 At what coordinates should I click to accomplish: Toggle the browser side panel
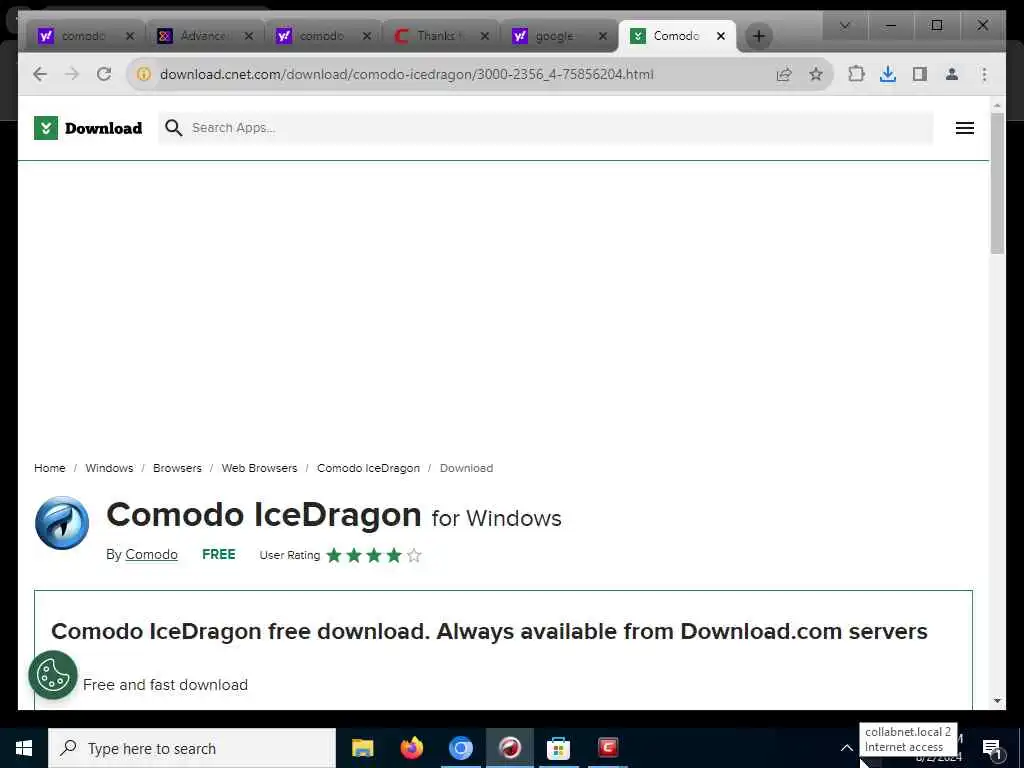click(920, 74)
